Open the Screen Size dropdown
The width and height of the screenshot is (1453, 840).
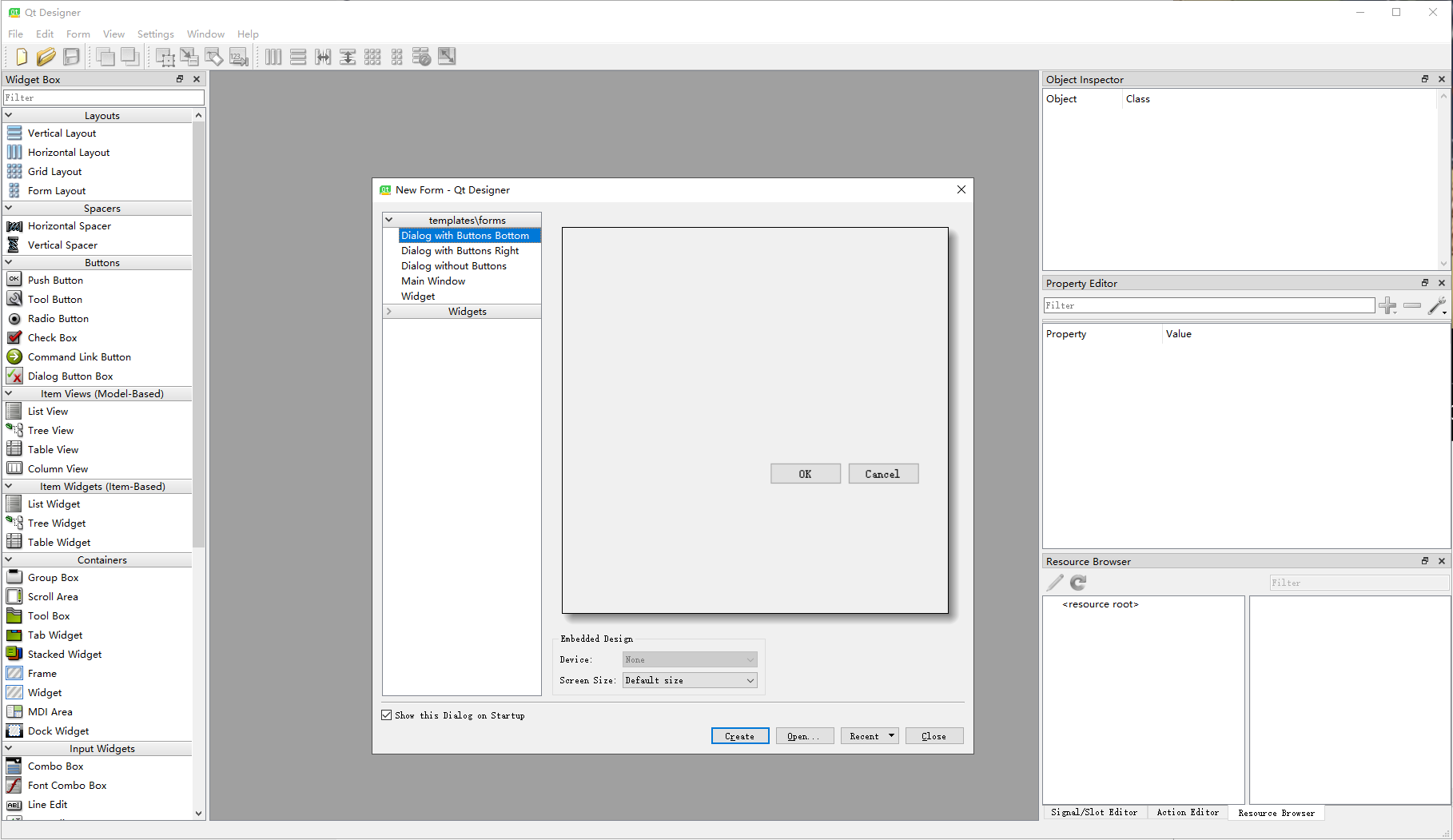tap(690, 680)
